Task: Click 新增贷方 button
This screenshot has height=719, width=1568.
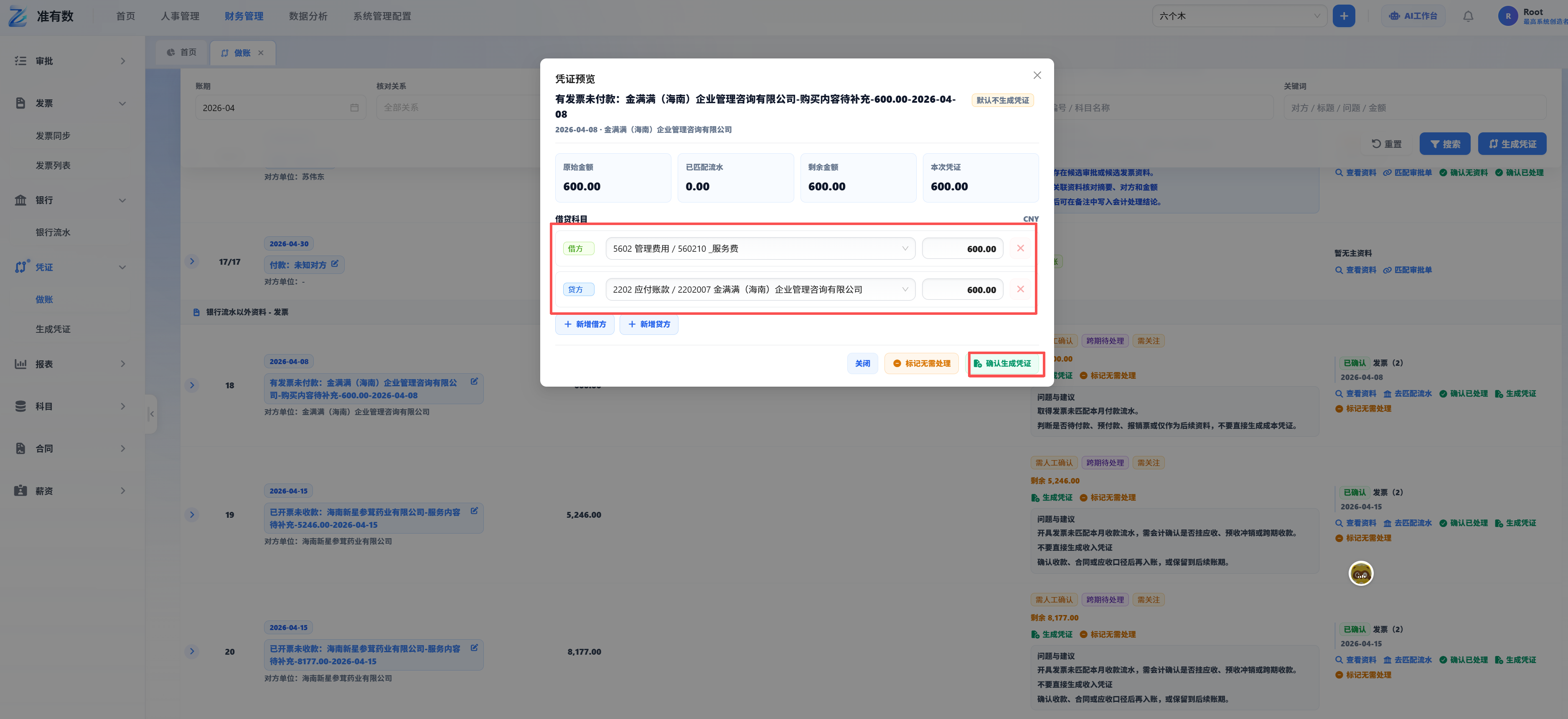Action: pyautogui.click(x=649, y=324)
